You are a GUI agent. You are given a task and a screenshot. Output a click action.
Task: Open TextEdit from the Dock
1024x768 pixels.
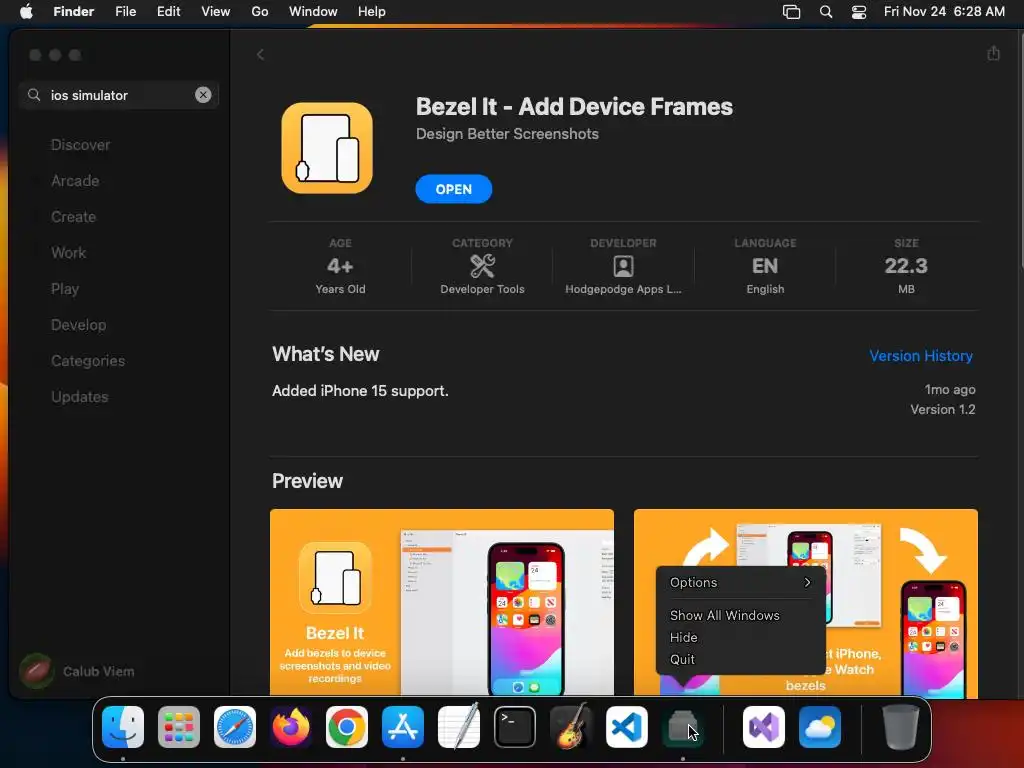(x=459, y=727)
